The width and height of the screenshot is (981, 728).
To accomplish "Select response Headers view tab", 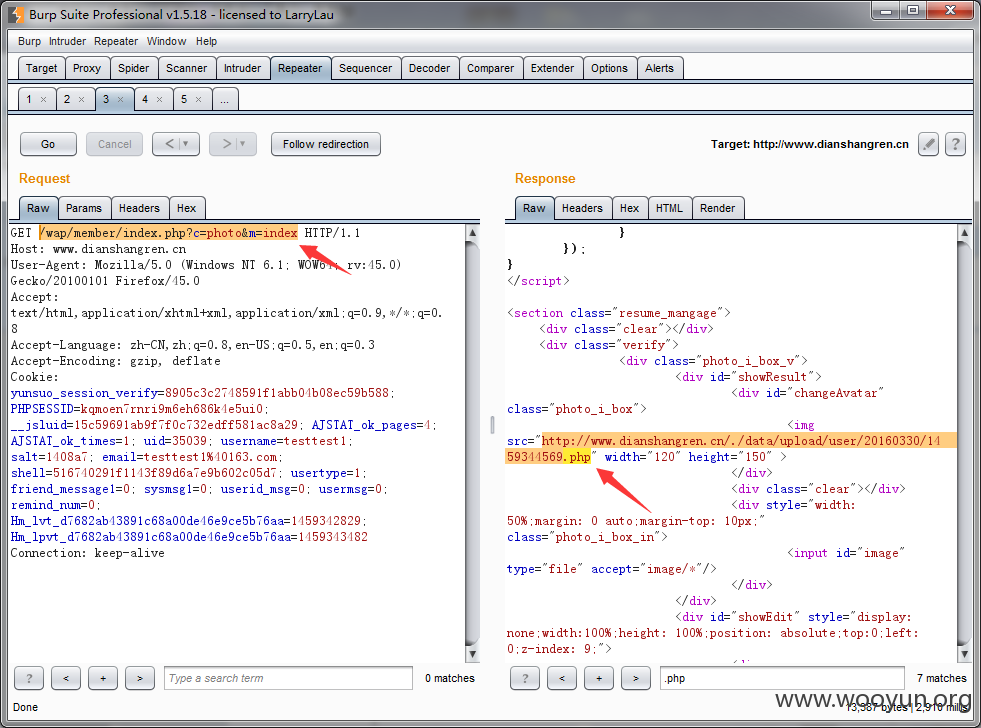I will [582, 208].
